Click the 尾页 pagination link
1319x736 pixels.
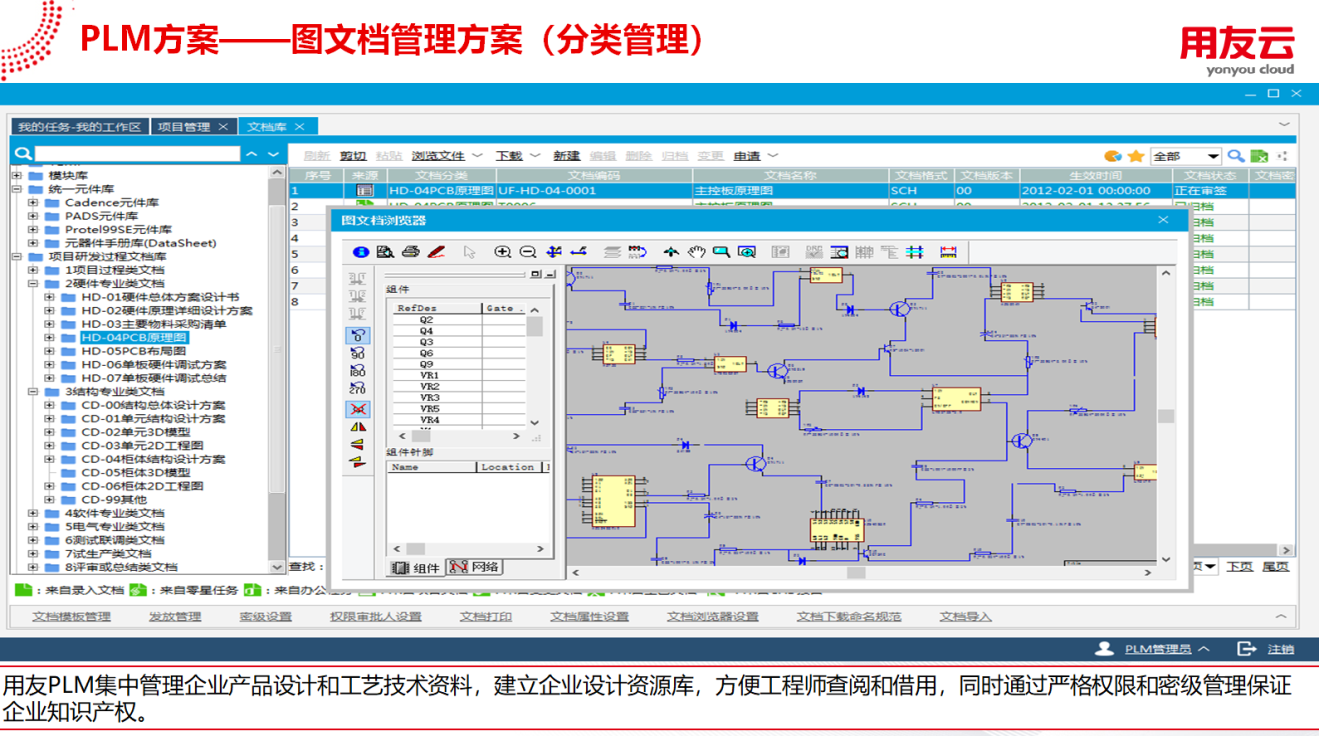(1275, 567)
